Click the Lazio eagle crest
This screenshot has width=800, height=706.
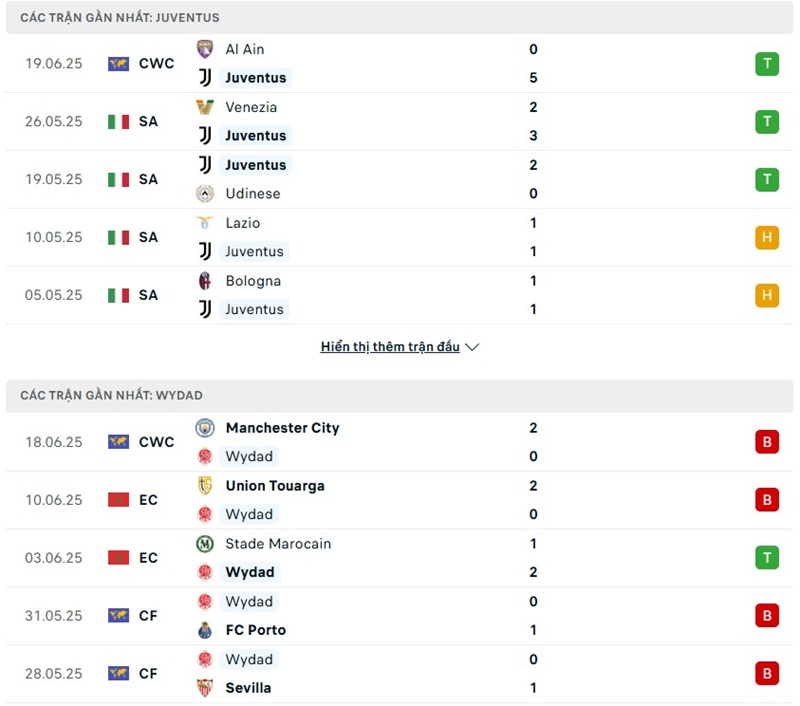pos(205,222)
